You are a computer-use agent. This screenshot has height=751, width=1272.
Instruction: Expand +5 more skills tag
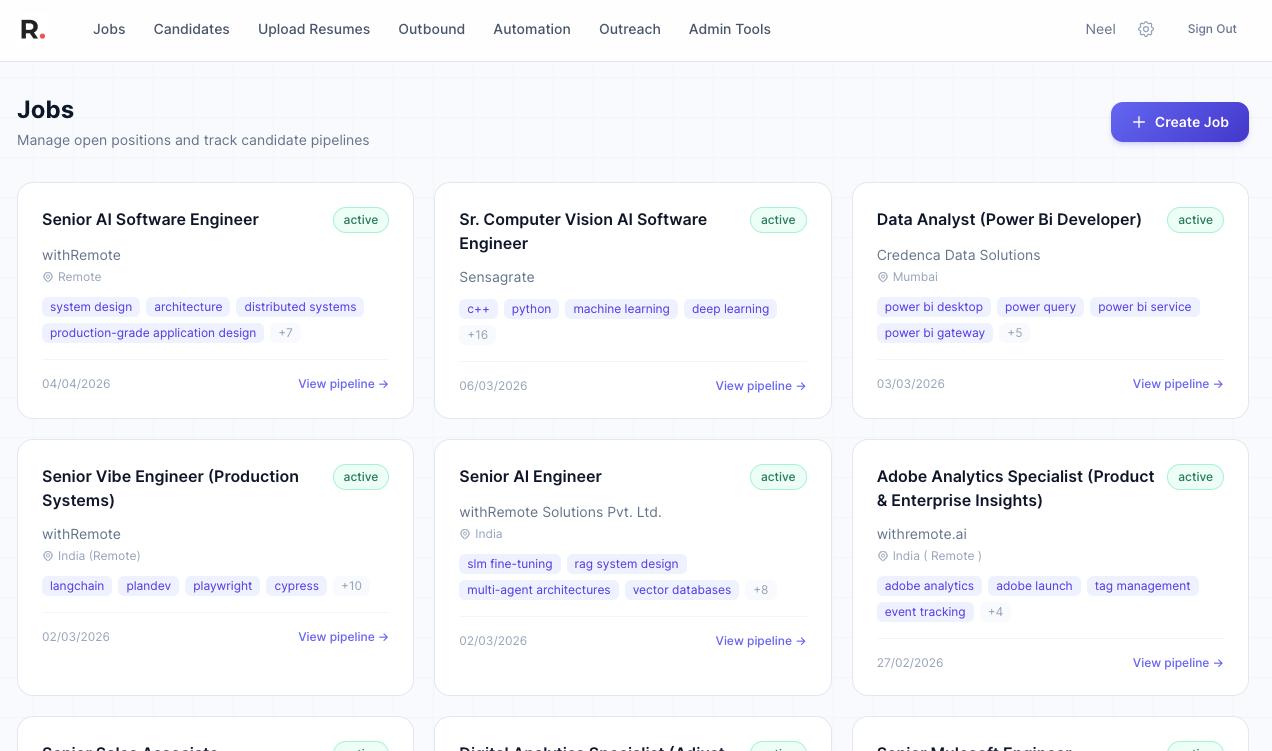coord(1015,333)
